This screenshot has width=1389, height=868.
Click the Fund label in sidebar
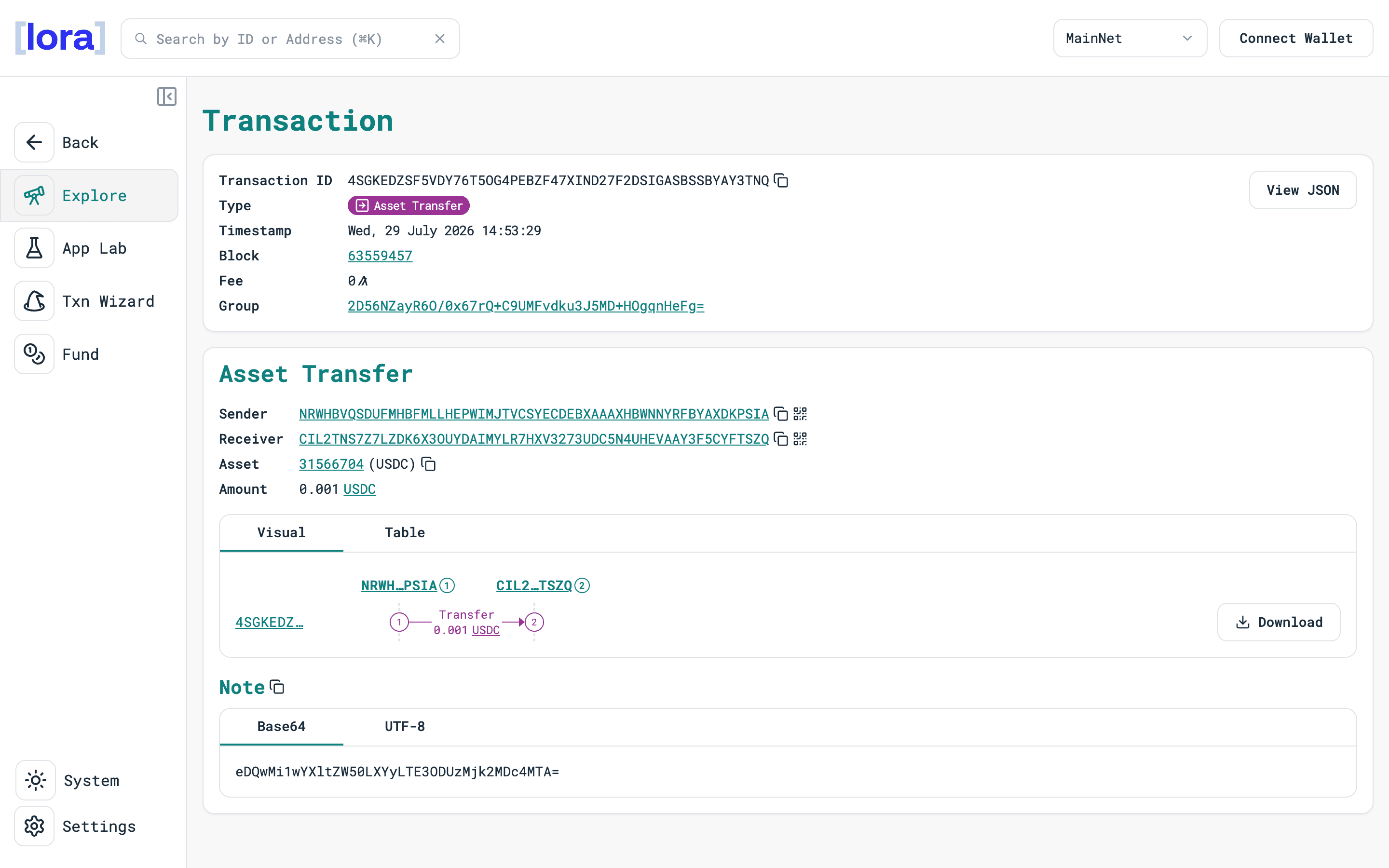[81, 354]
